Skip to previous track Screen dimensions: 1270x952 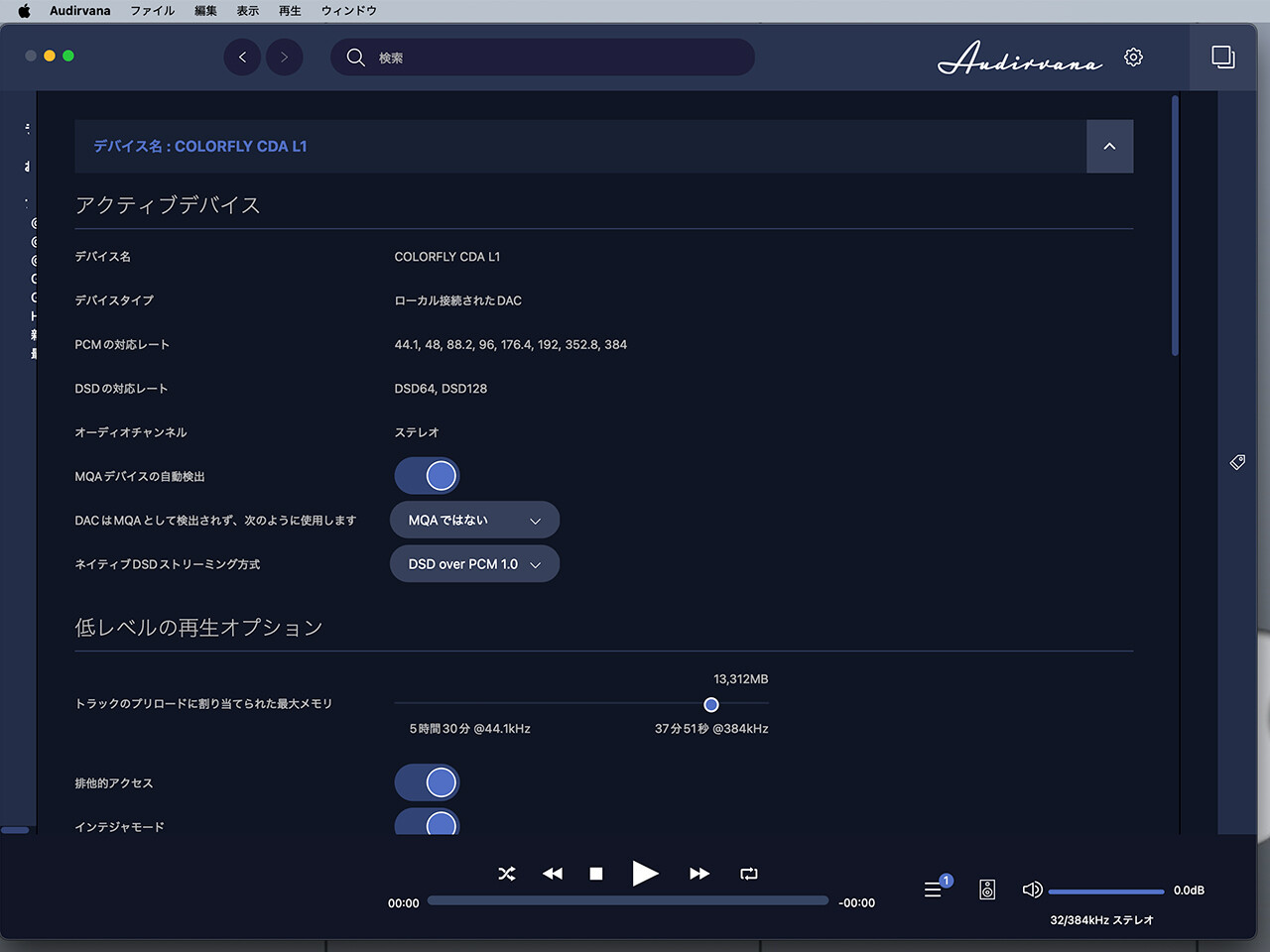coord(553,874)
